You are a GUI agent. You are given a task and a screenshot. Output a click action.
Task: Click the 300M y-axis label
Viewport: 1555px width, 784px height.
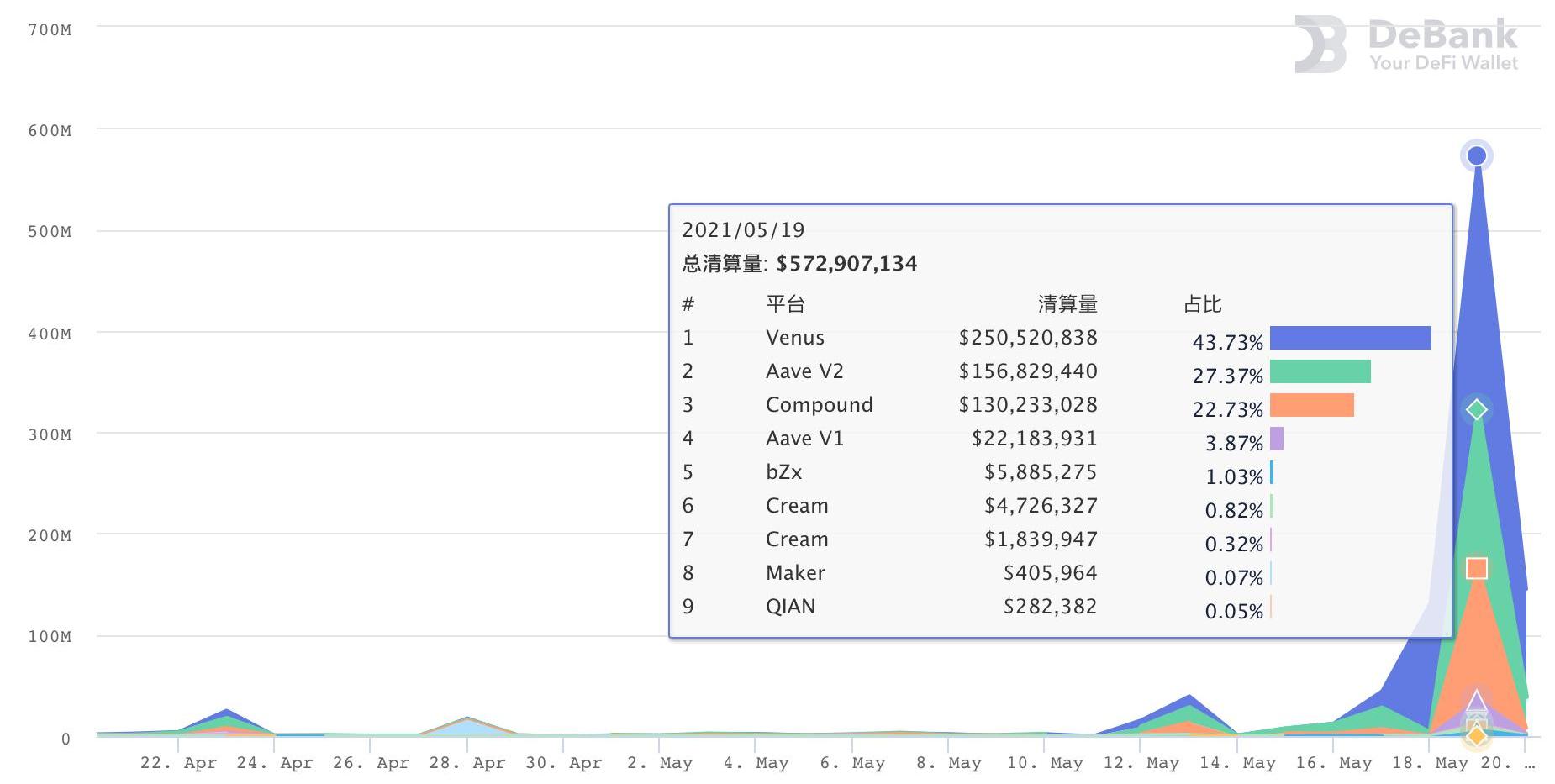coord(50,435)
